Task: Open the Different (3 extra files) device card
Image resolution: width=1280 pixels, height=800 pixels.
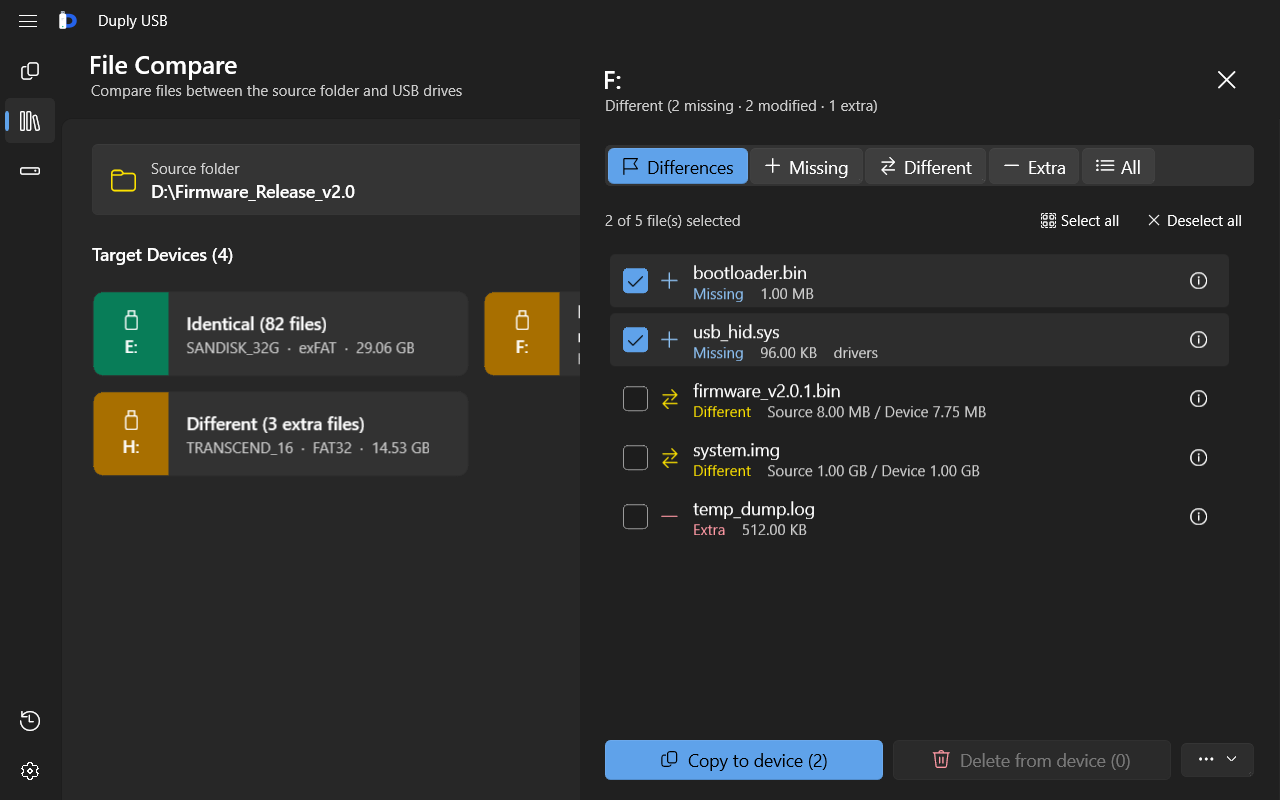Action: [280, 434]
